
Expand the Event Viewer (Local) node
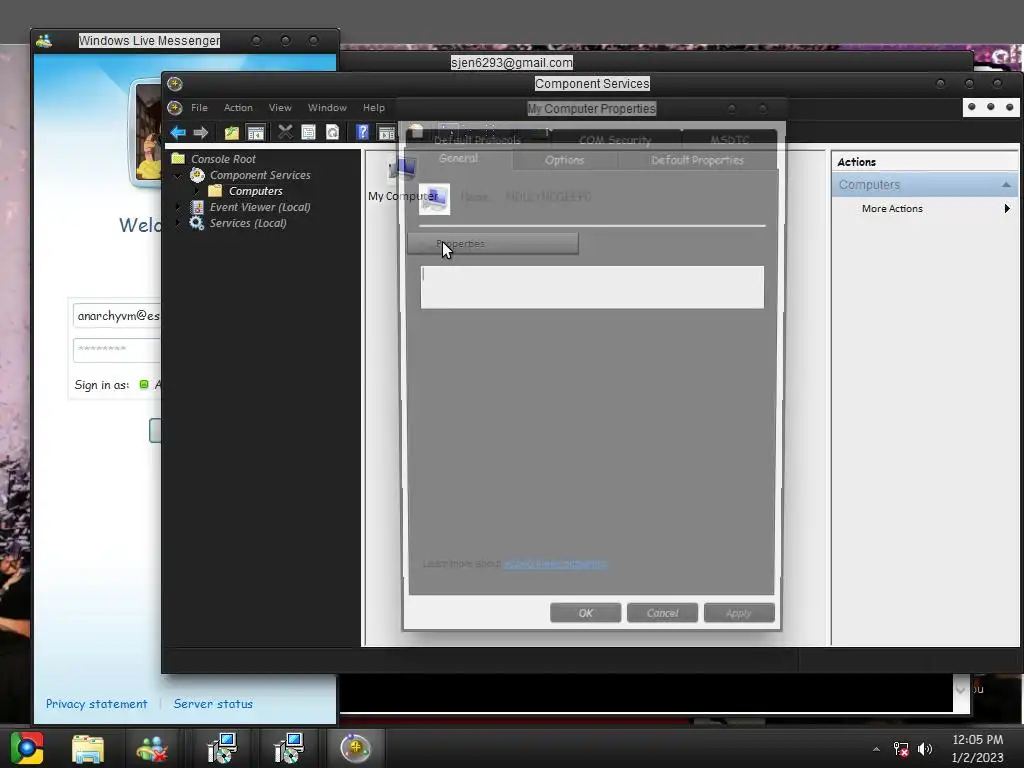tap(178, 206)
